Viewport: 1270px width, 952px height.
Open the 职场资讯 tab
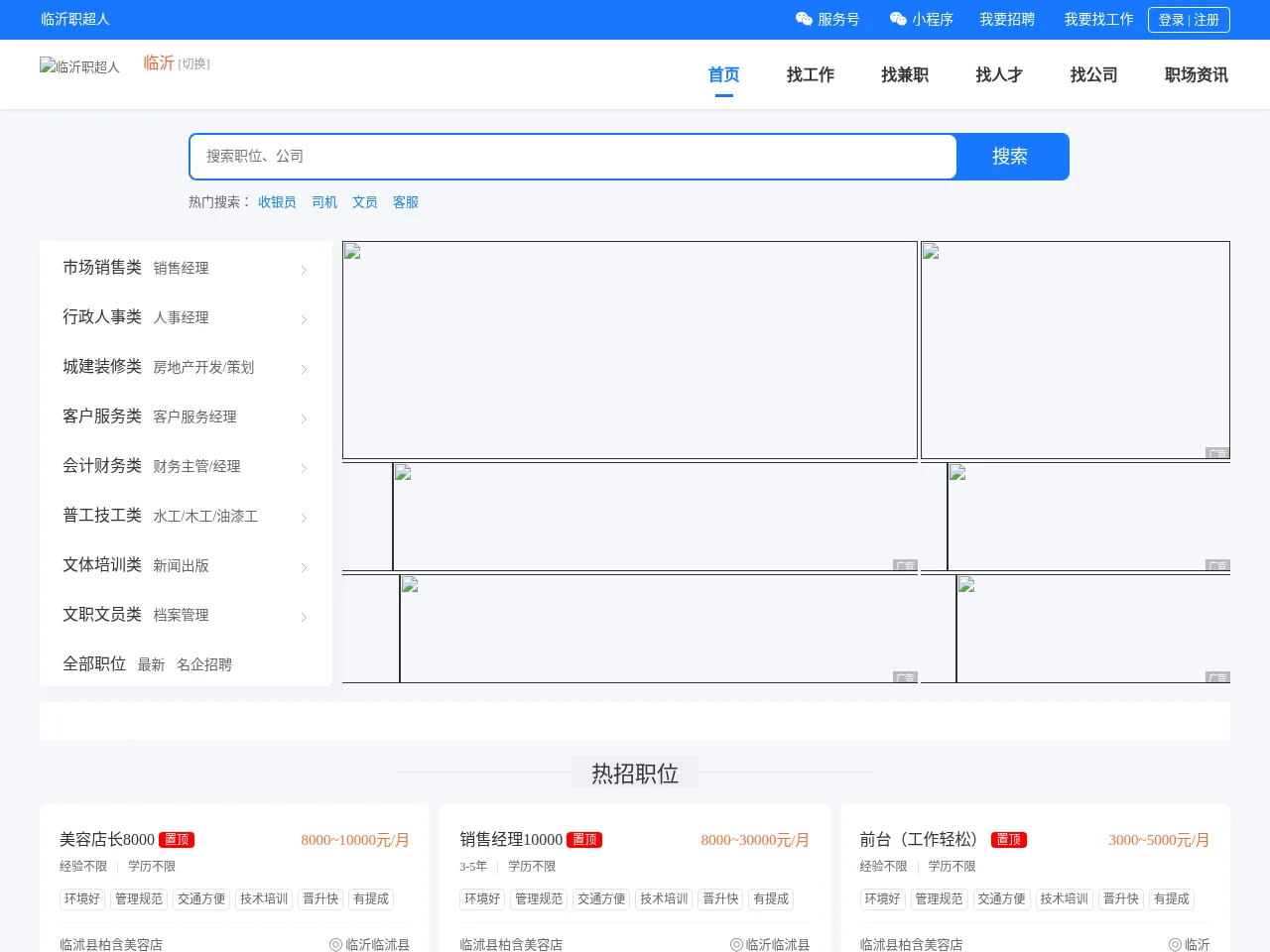tap(1197, 74)
